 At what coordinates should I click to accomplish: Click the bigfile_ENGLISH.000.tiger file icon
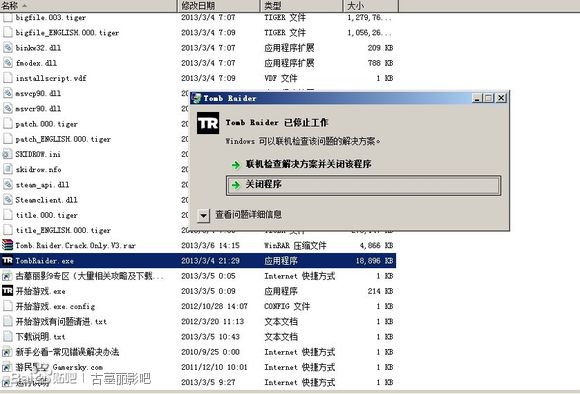pos(7,33)
